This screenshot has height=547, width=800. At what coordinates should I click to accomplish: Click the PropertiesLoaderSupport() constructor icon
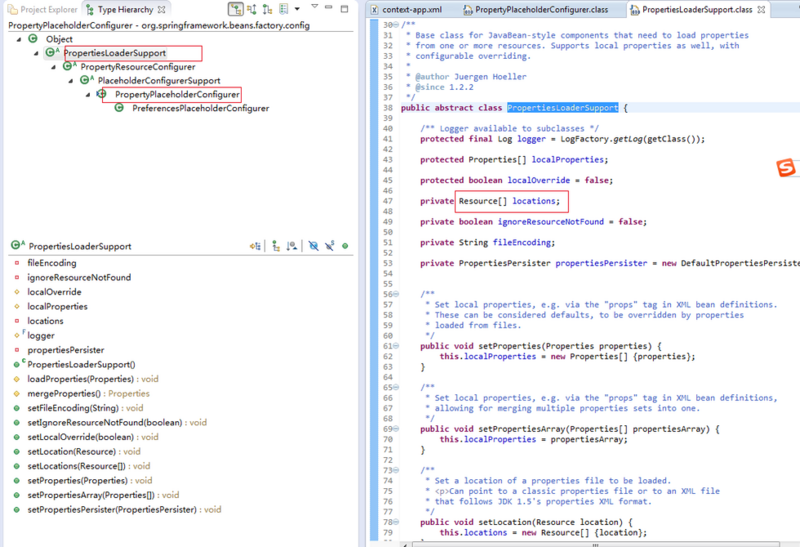click(18, 364)
